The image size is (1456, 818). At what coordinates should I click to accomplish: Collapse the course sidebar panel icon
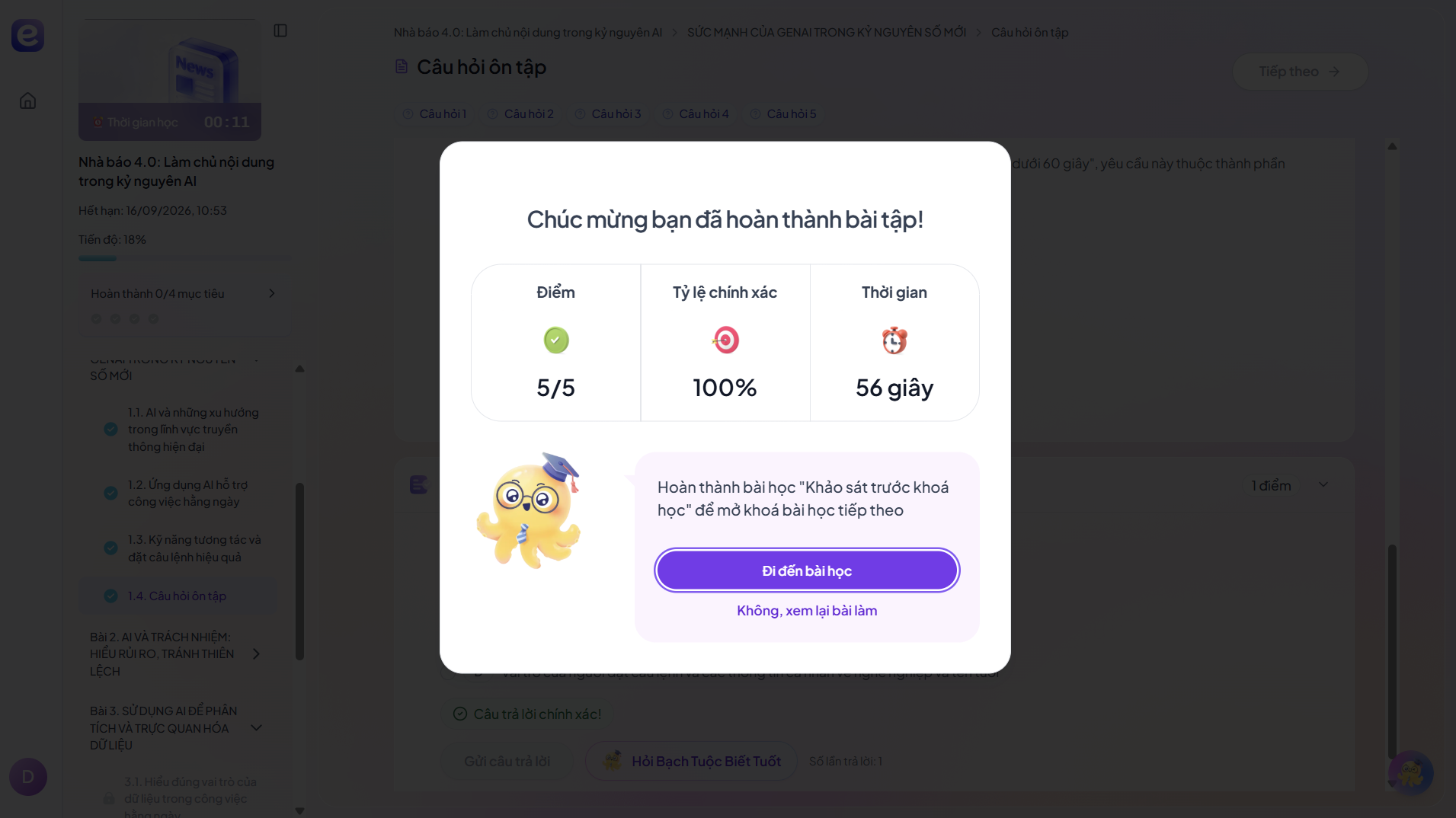pyautogui.click(x=280, y=30)
